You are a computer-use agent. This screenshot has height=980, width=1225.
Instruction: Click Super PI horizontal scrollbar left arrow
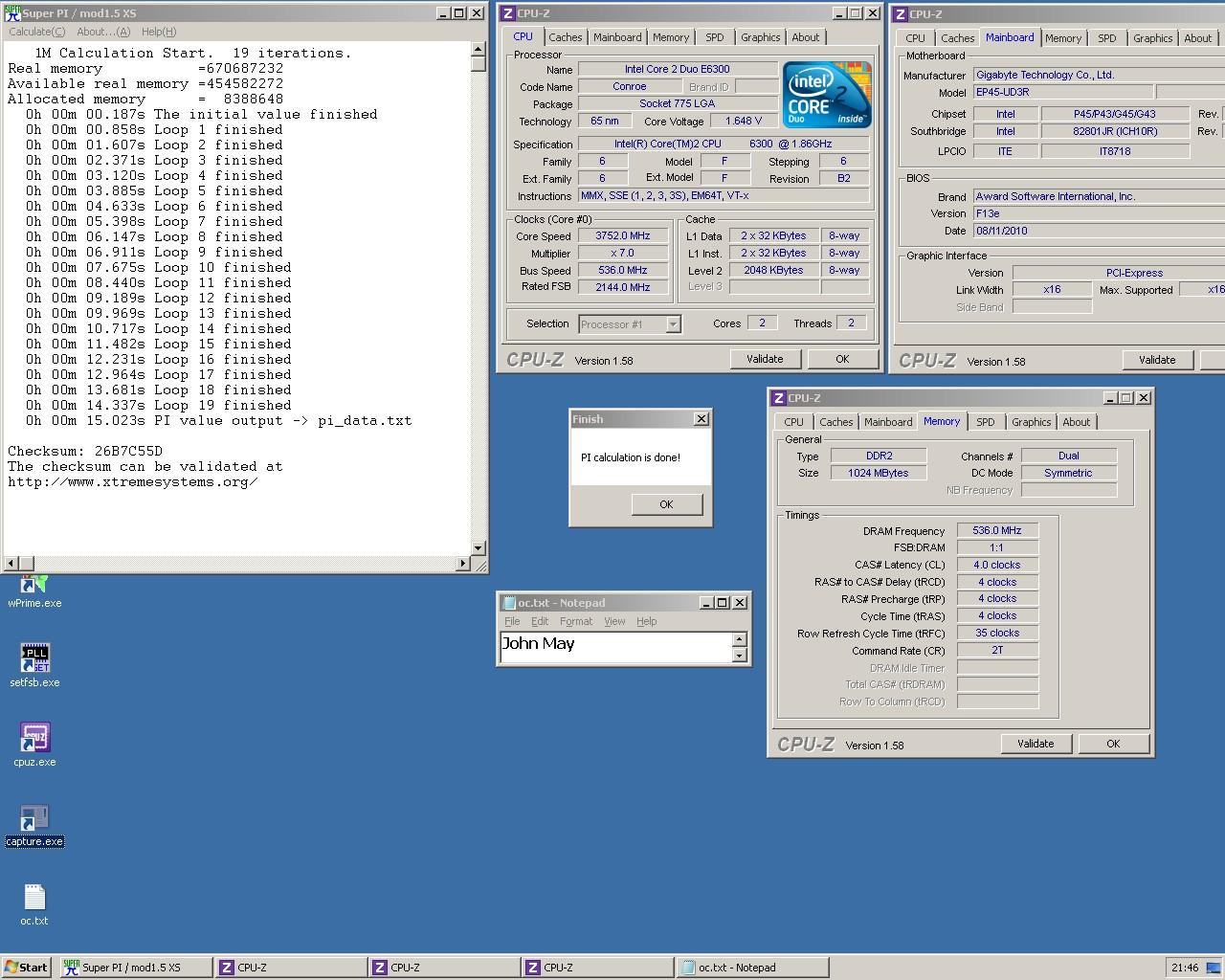click(x=11, y=564)
